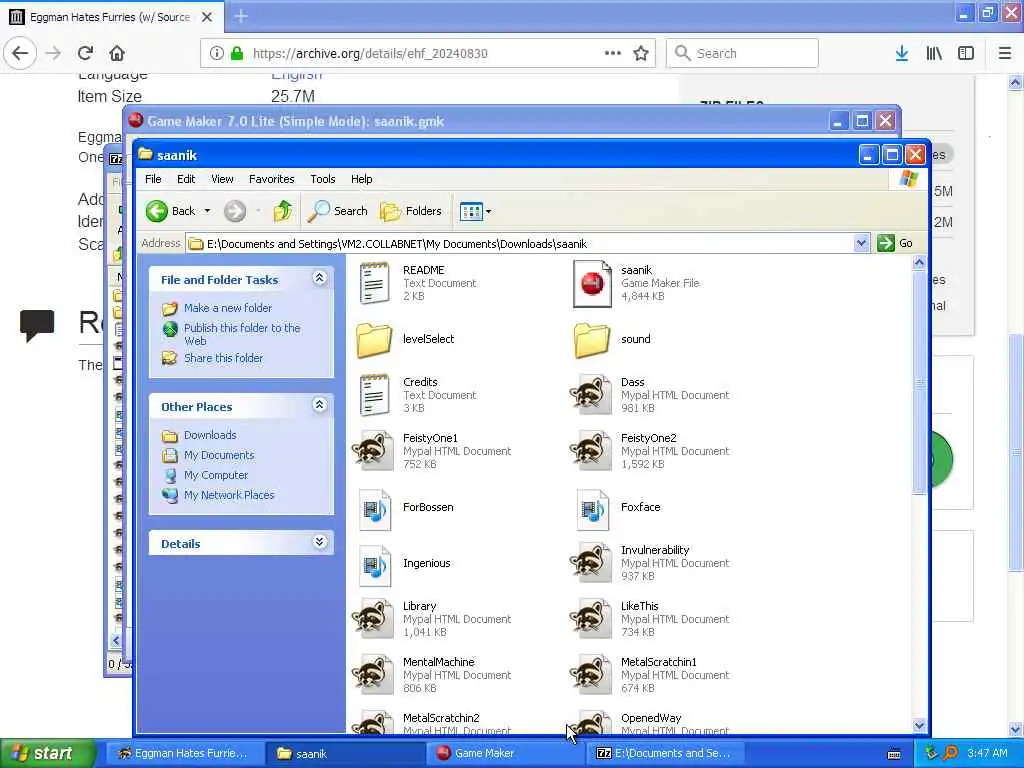This screenshot has height=768, width=1024.
Task: Go to My Network Places
Action: click(x=229, y=495)
